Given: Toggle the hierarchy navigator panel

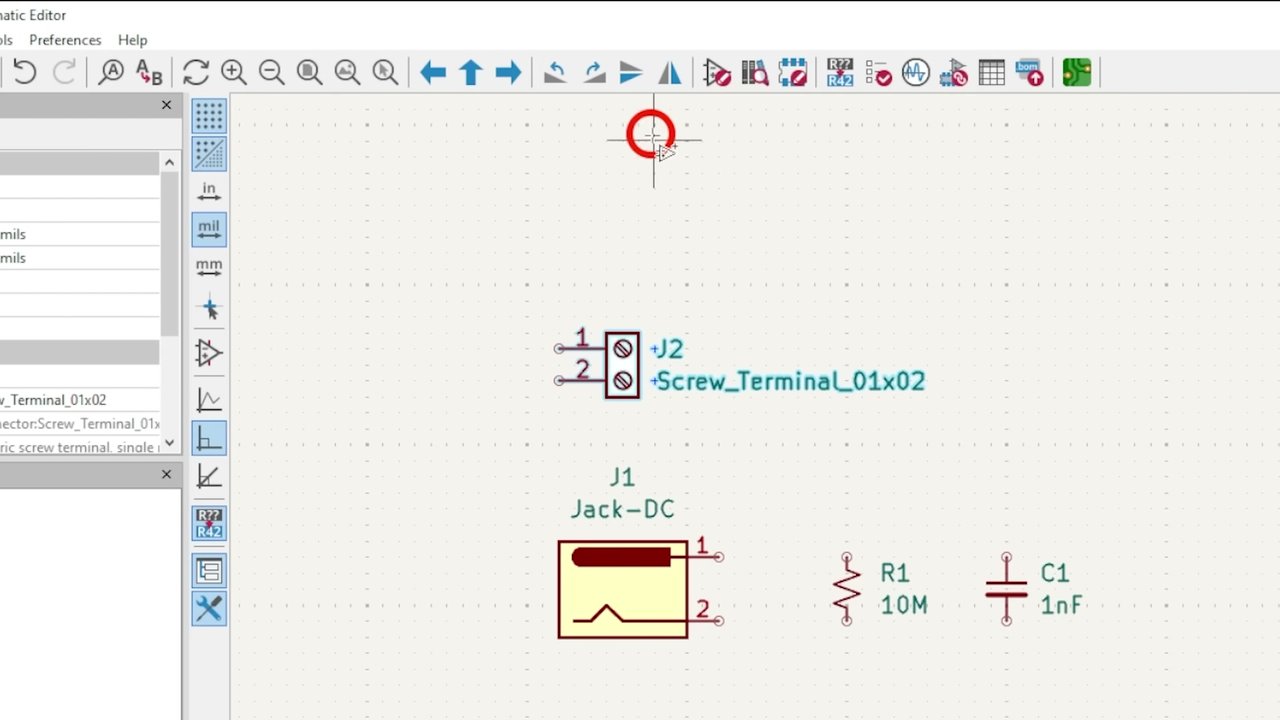Looking at the screenshot, I should pyautogui.click(x=209, y=570).
